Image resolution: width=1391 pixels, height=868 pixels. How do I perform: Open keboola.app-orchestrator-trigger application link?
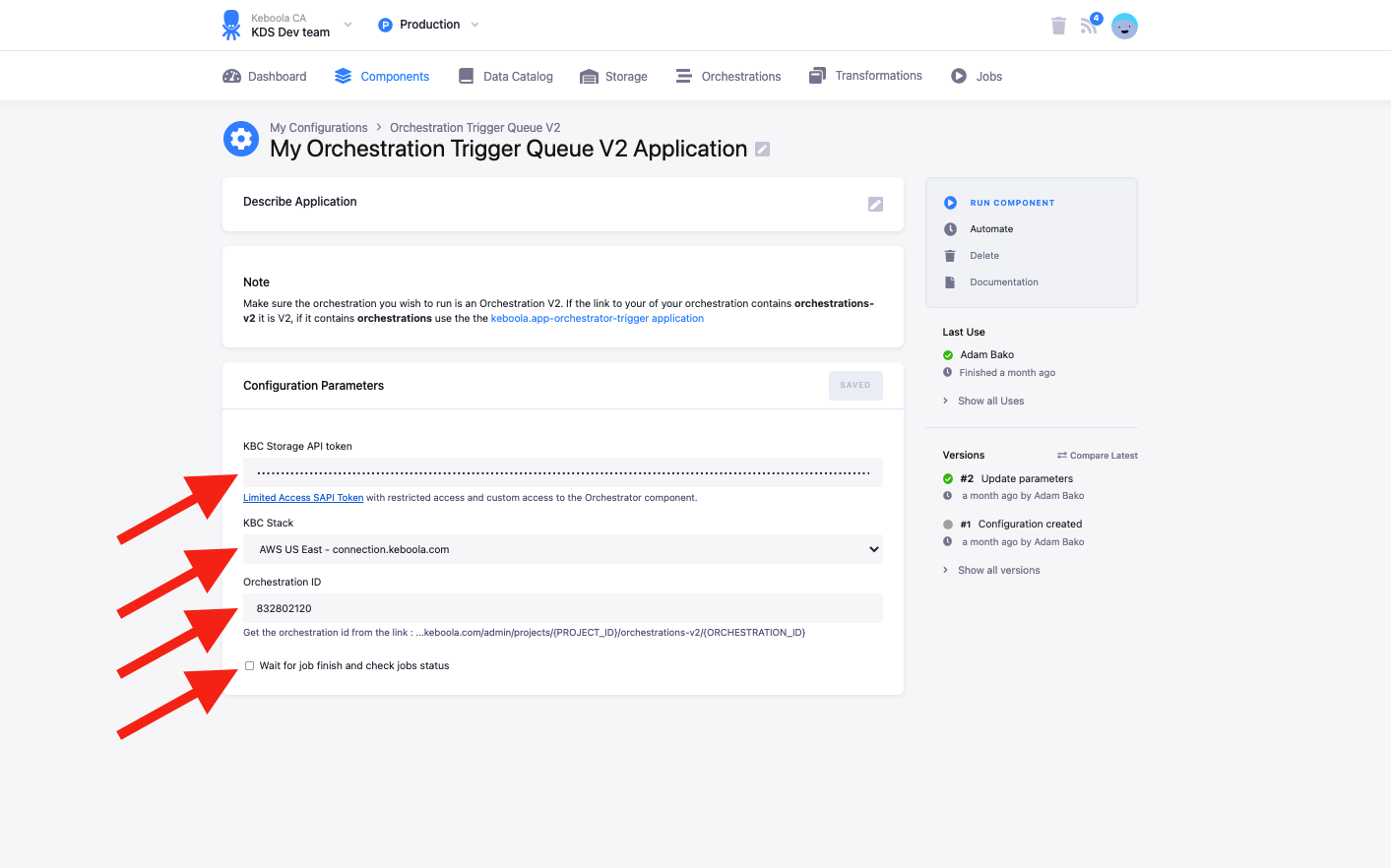[x=598, y=319]
